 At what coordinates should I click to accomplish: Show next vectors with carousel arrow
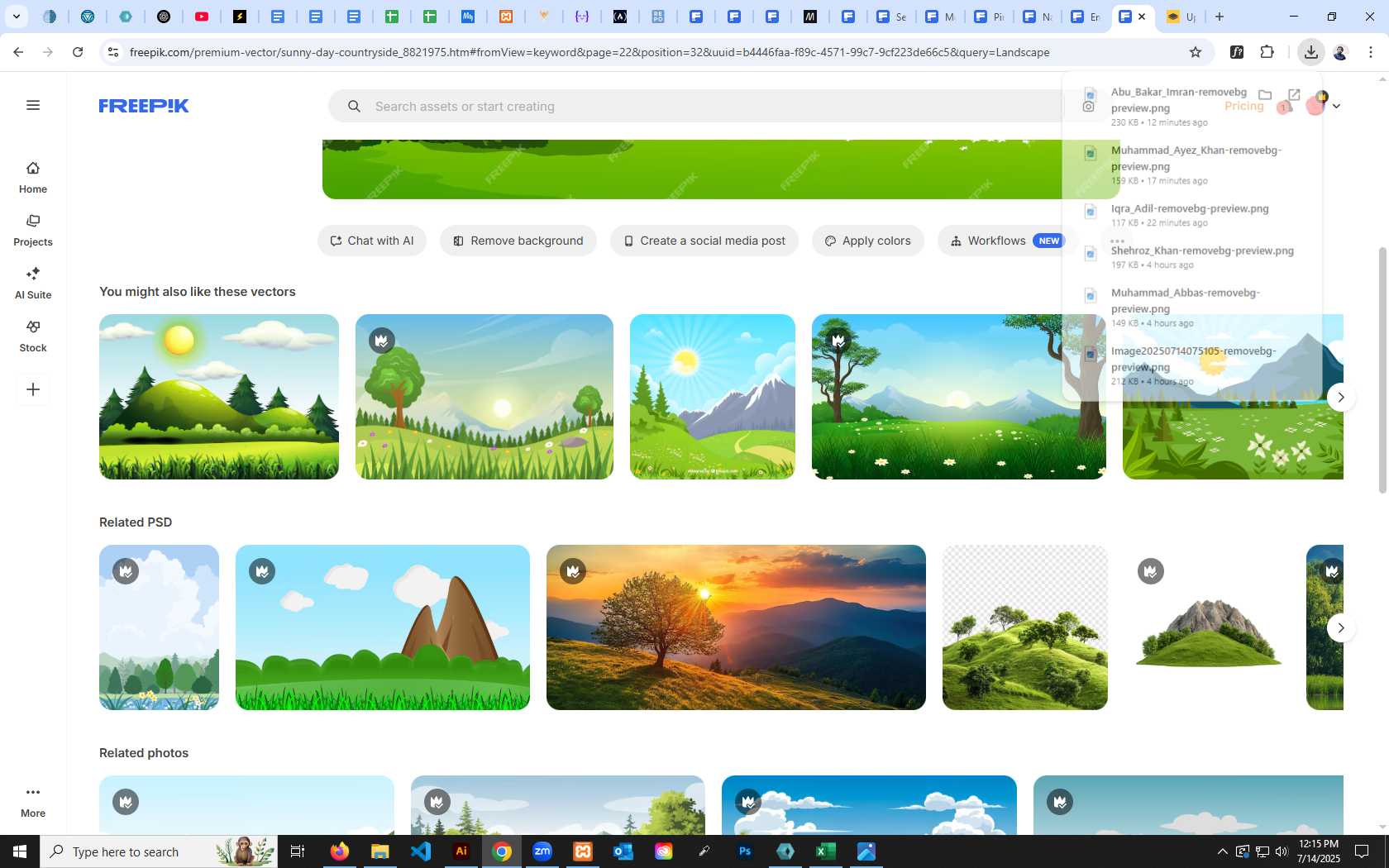pos(1341,397)
